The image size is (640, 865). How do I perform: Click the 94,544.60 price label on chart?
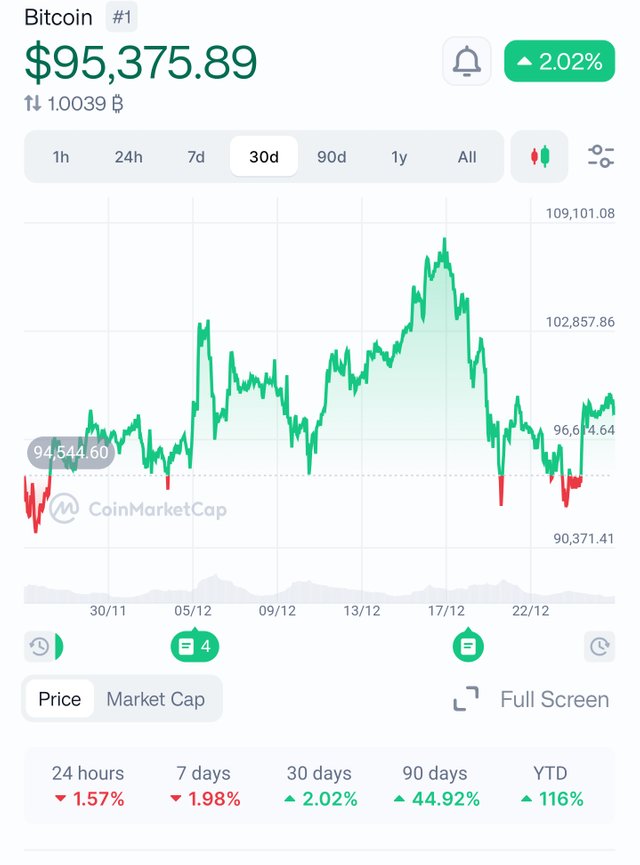click(x=70, y=453)
